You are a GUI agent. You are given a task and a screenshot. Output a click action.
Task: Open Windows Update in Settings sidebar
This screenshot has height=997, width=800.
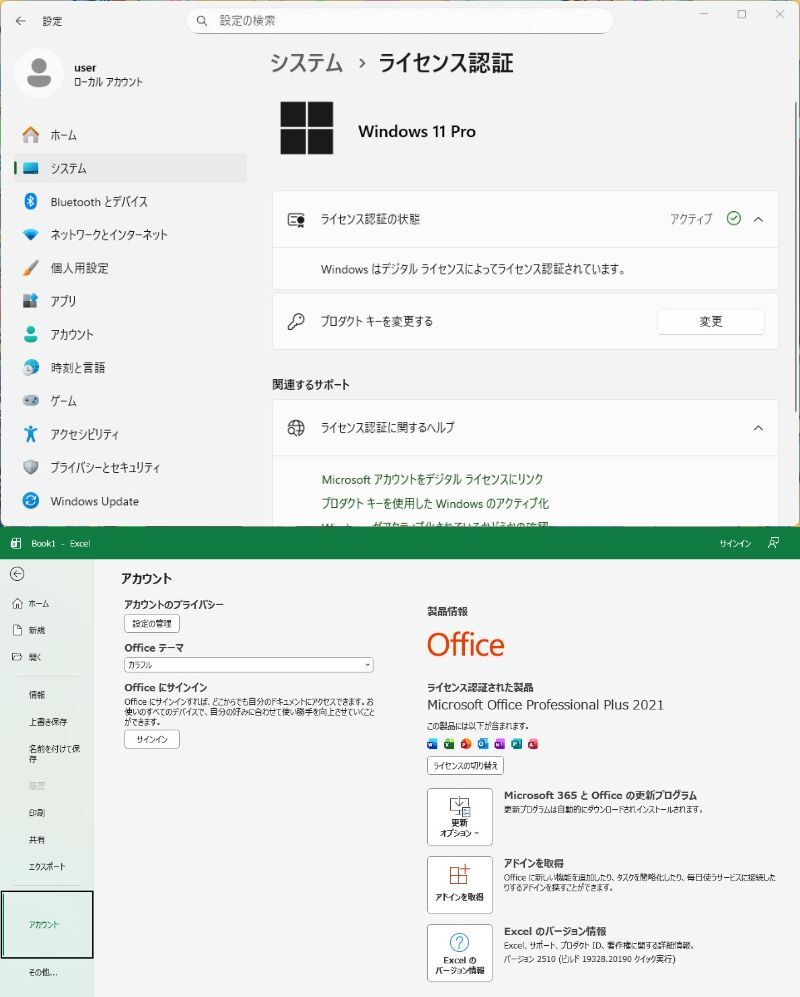[x=130, y=500]
